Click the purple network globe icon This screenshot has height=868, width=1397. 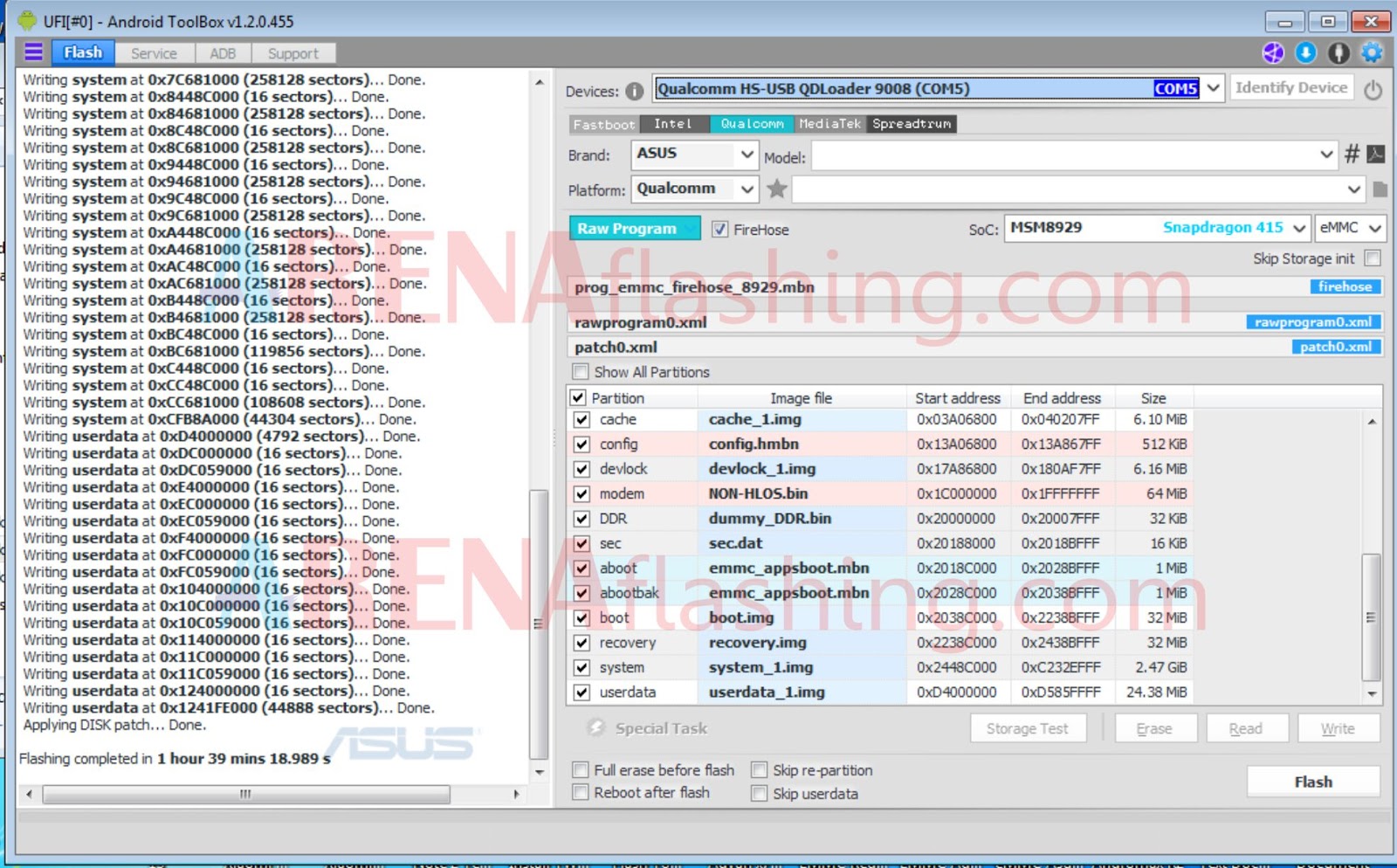point(1273,53)
